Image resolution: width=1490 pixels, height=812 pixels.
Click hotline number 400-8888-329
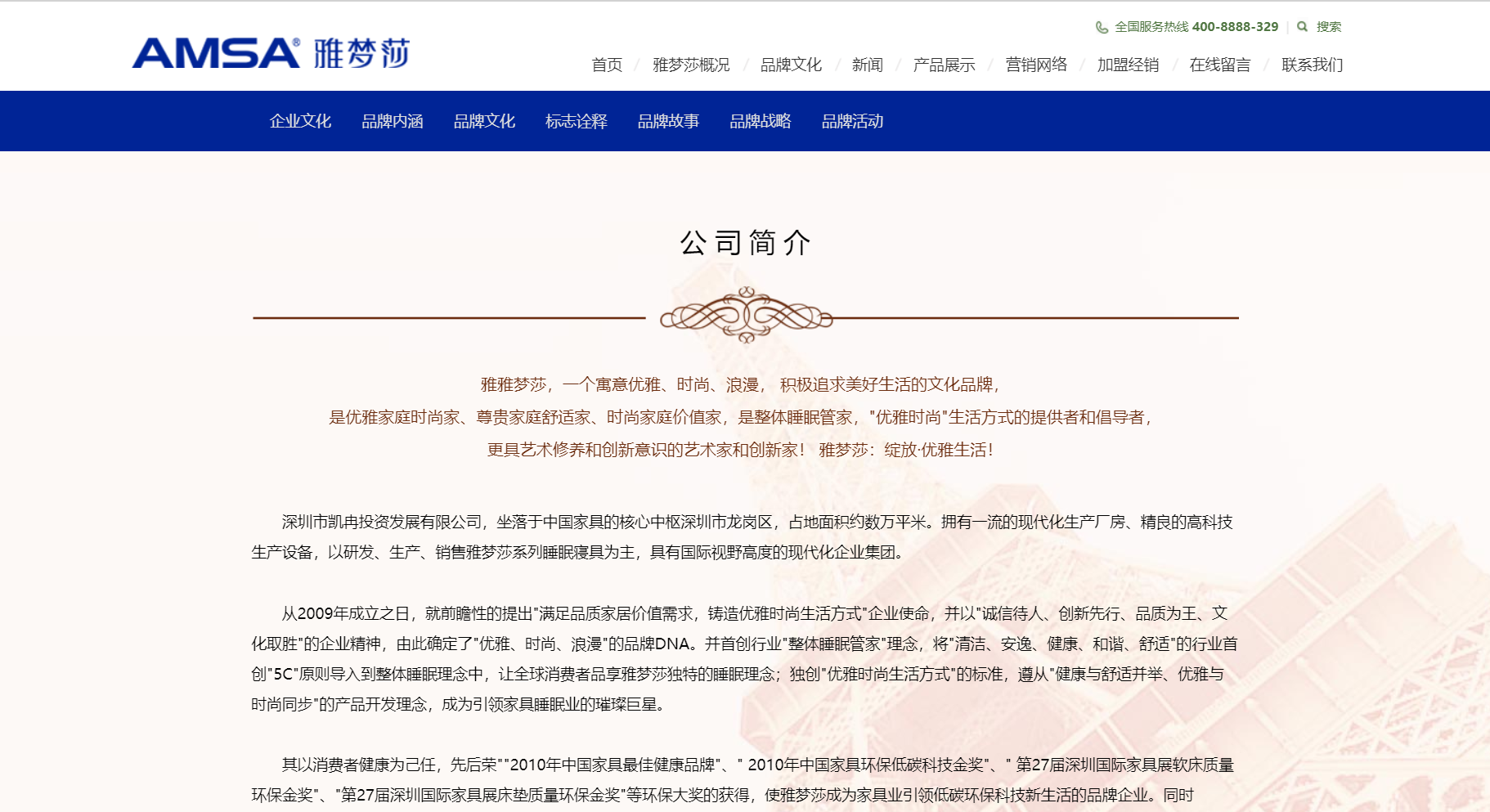click(x=1235, y=27)
